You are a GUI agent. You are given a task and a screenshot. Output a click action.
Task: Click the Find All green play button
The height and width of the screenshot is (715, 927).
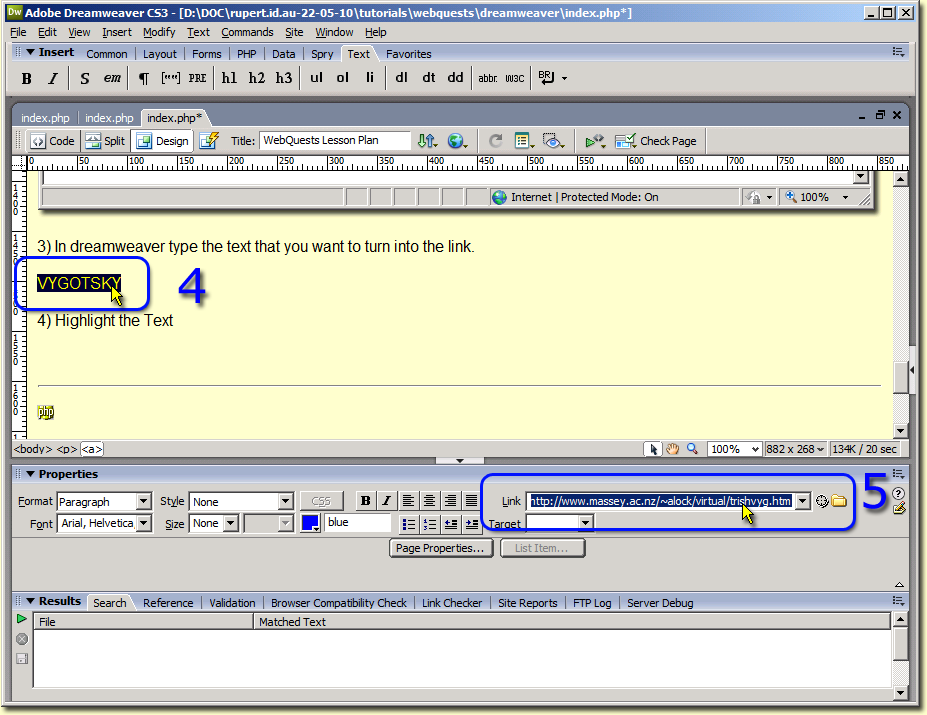22,619
